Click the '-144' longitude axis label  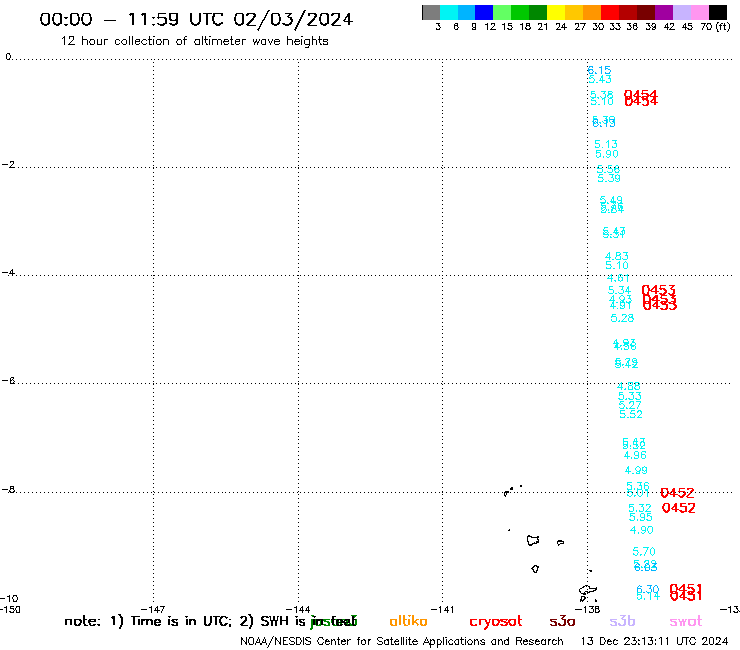[x=298, y=609]
